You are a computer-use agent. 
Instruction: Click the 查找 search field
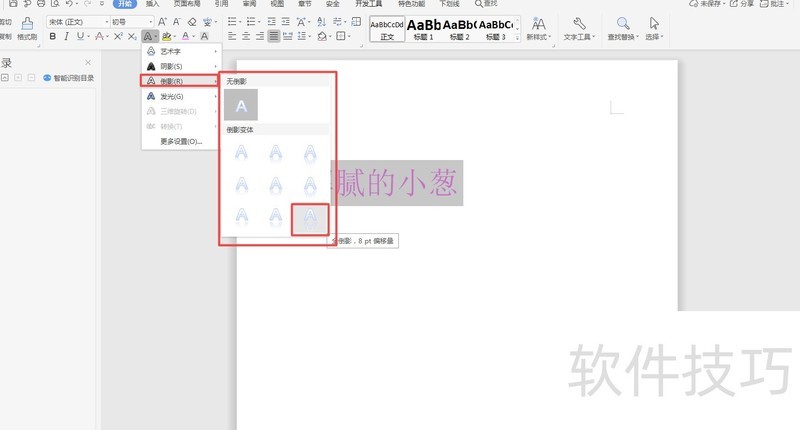(x=486, y=4)
